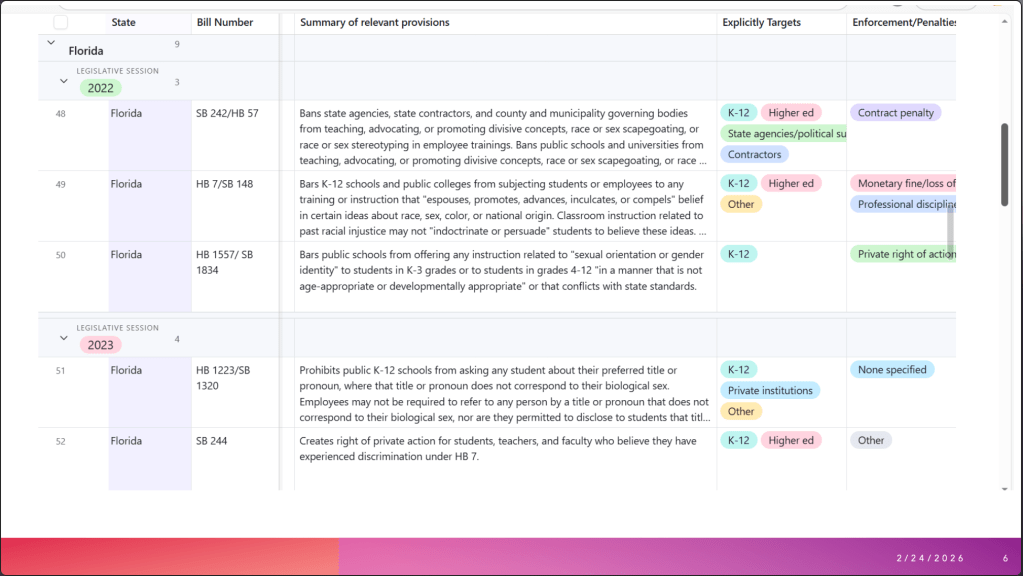
Task: Click the green 2022 session badge
Action: point(100,88)
